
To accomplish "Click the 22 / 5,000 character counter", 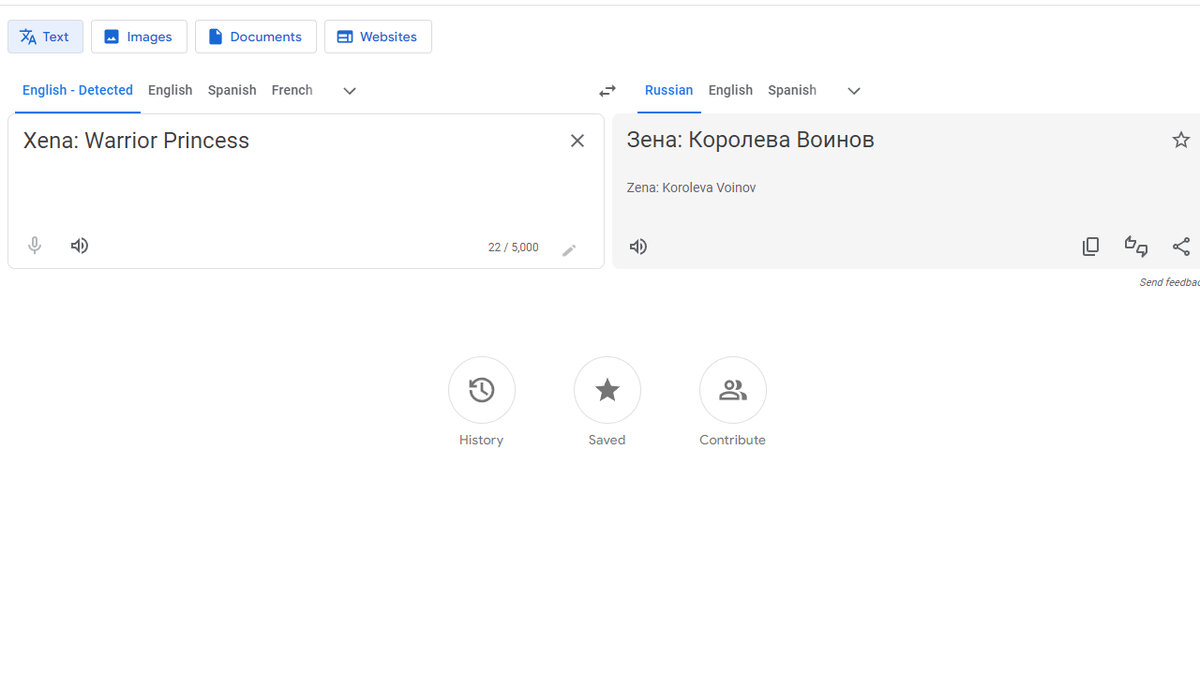I will [x=513, y=248].
